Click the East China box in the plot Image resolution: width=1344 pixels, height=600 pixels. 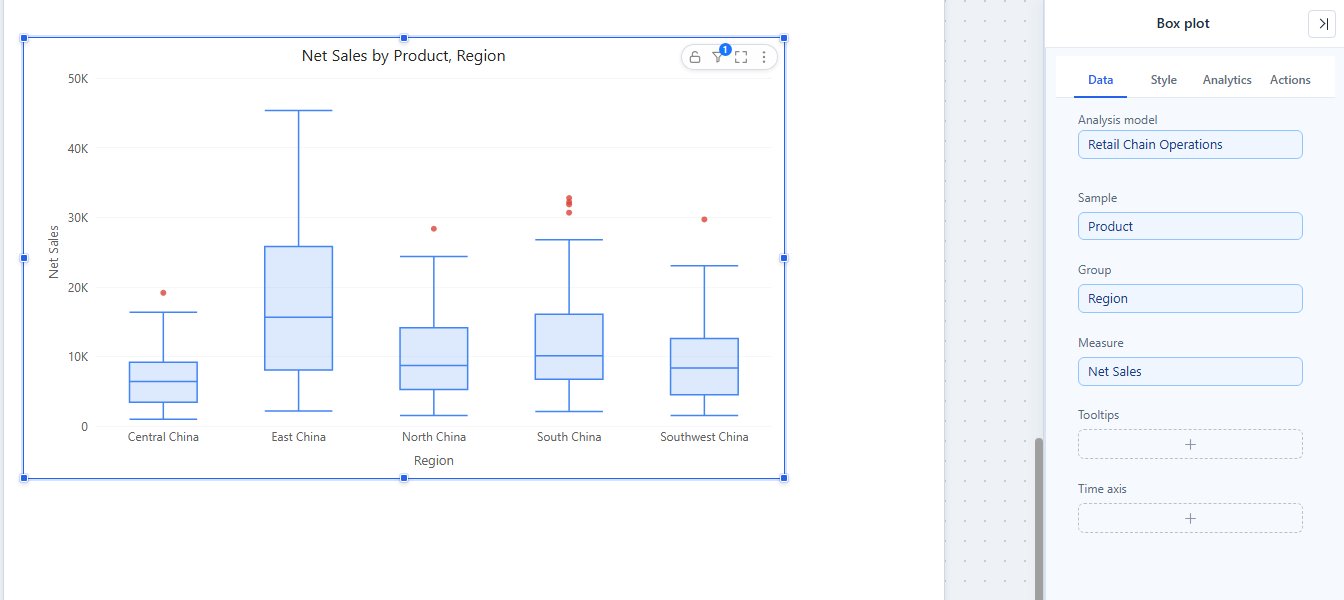[x=298, y=308]
